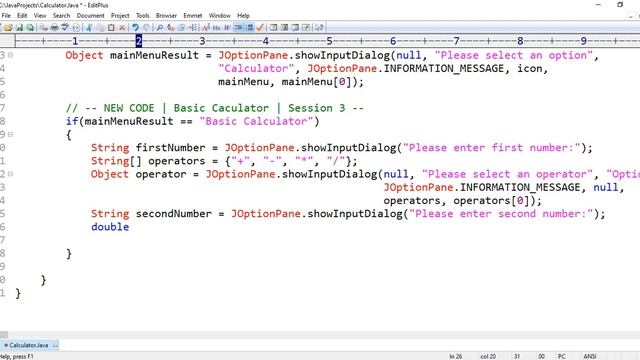Click the "secondNumber" variable name
640x360 pixels.
[x=174, y=214]
